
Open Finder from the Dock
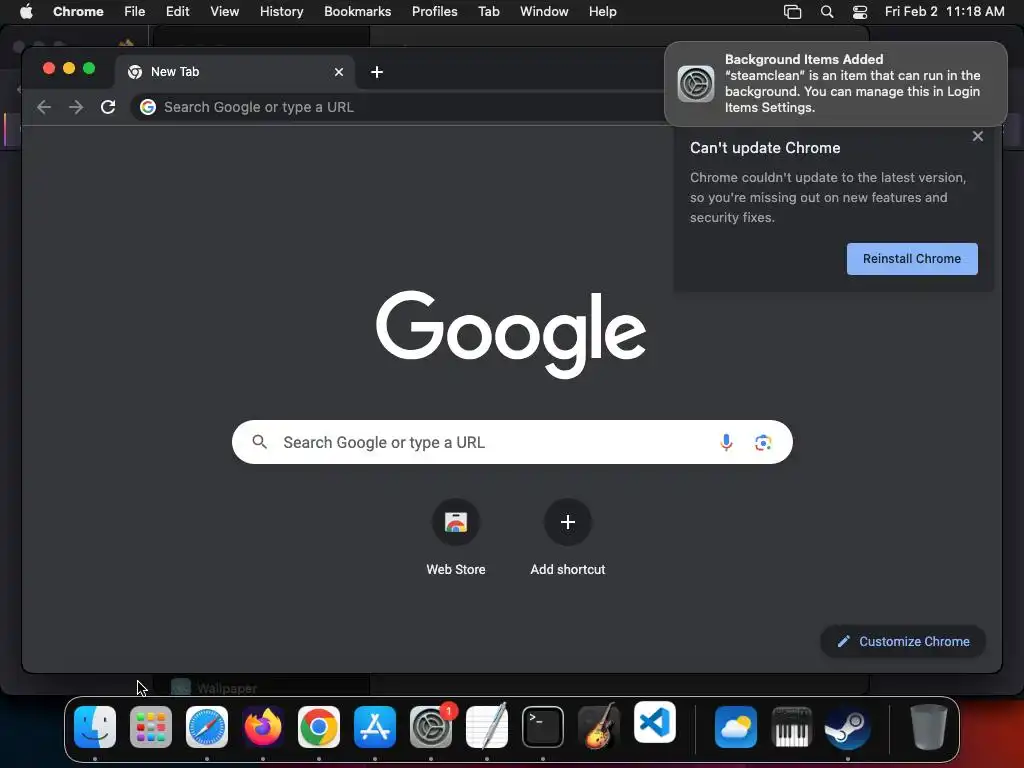point(95,726)
